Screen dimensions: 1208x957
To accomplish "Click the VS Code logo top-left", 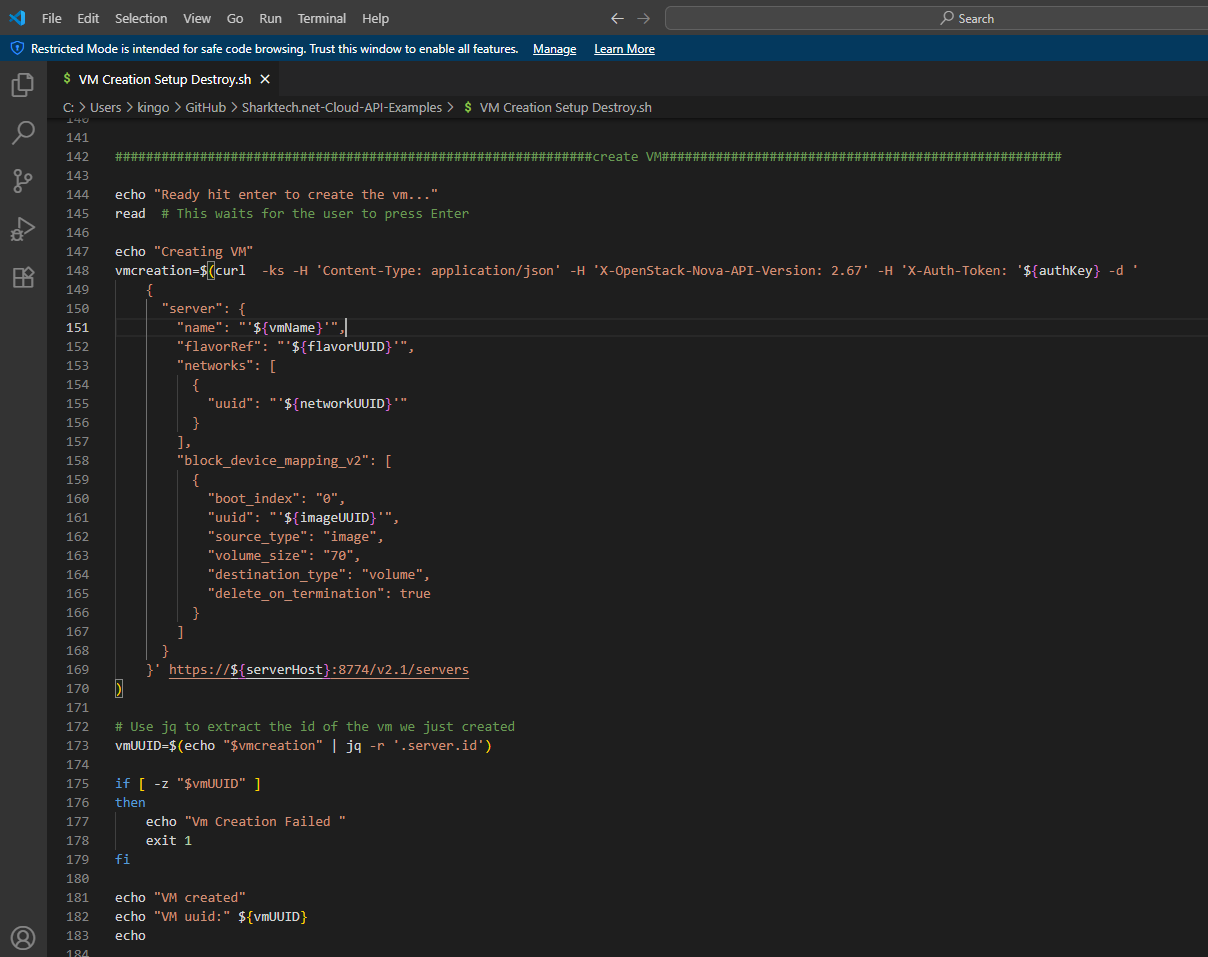I will 14,18.
